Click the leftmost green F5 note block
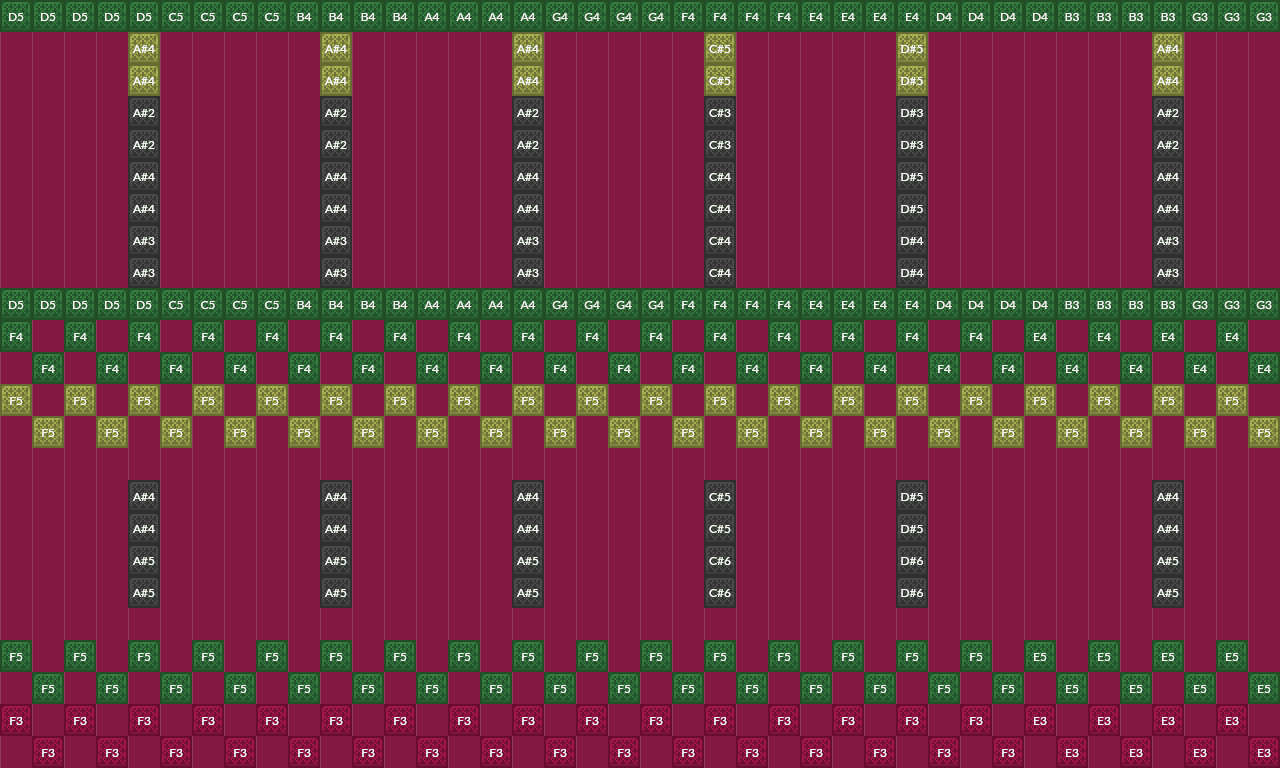The width and height of the screenshot is (1280, 768). coord(16,656)
